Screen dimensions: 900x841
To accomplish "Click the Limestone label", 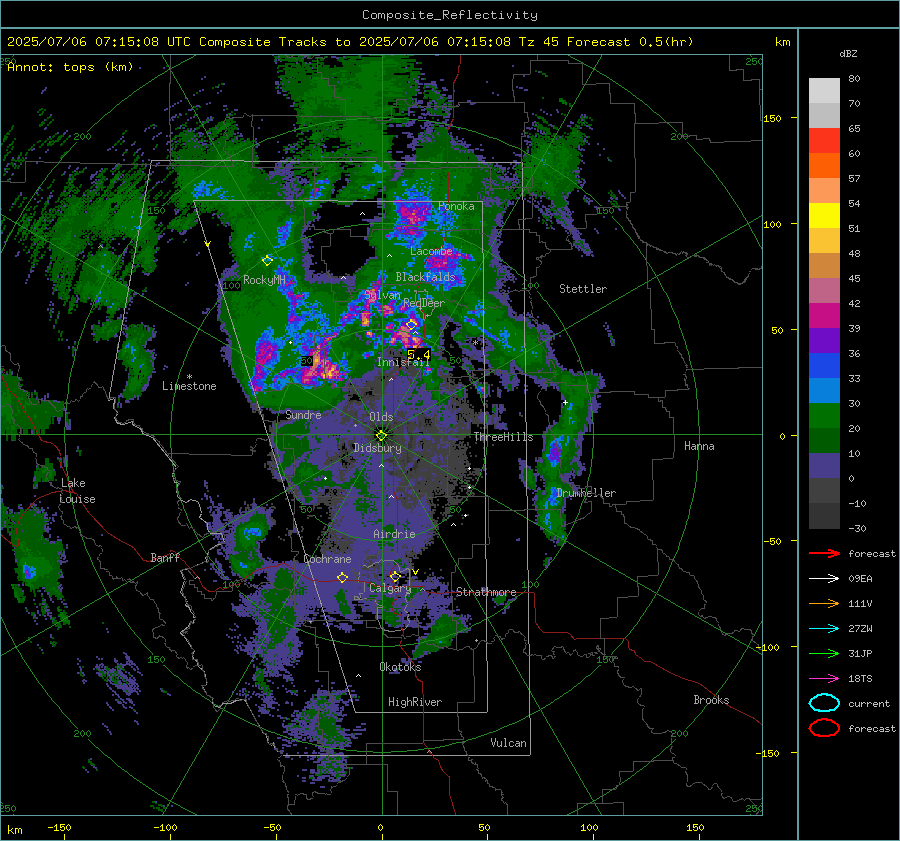I will coord(189,386).
